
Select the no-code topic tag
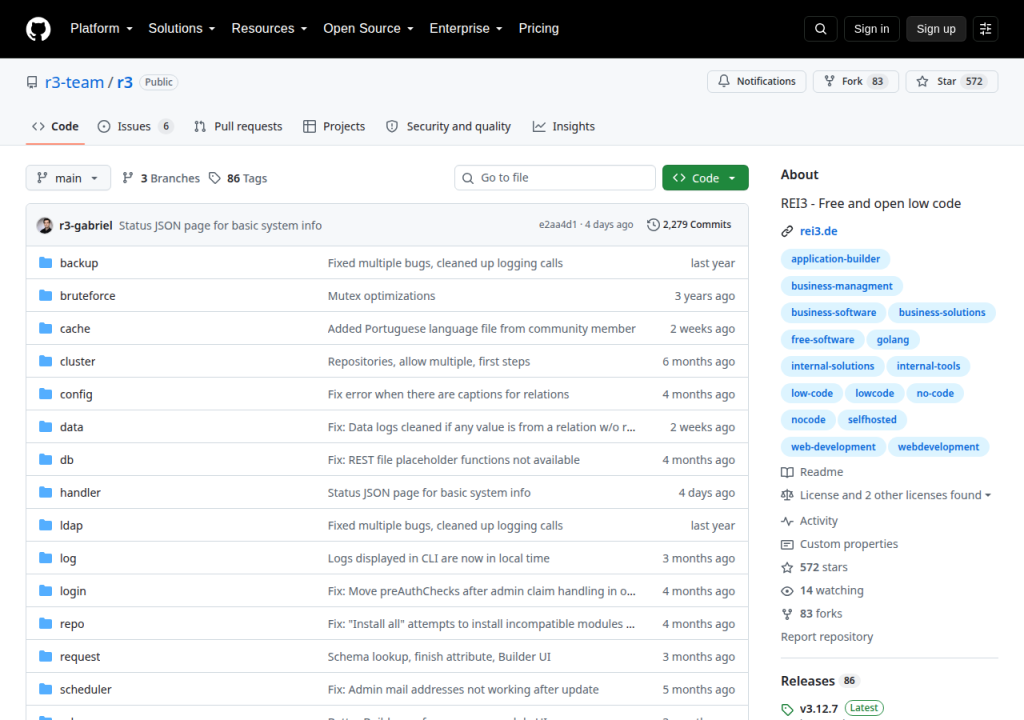[935, 393]
